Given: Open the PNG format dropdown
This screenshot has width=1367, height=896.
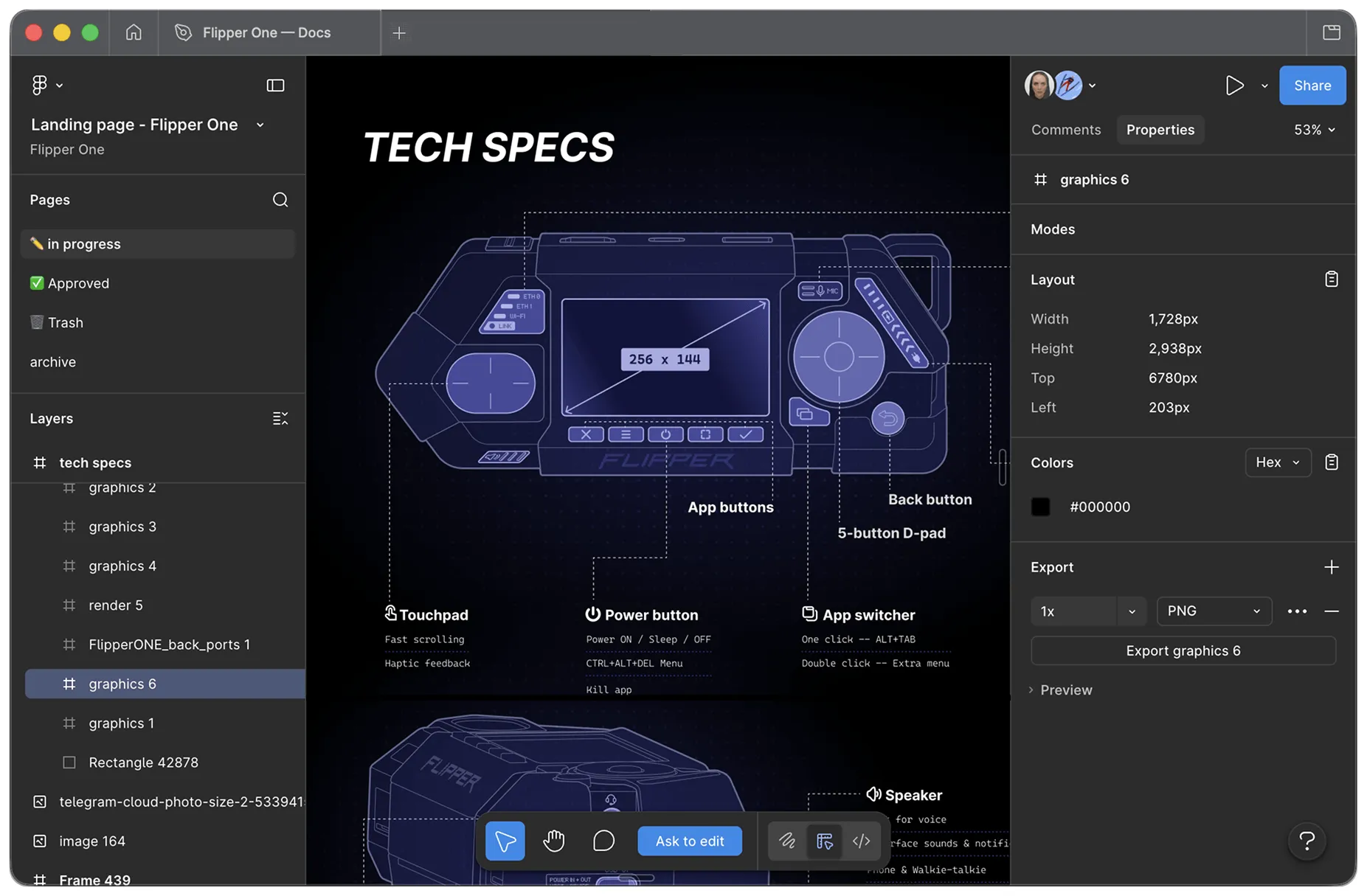Looking at the screenshot, I should tap(1214, 611).
